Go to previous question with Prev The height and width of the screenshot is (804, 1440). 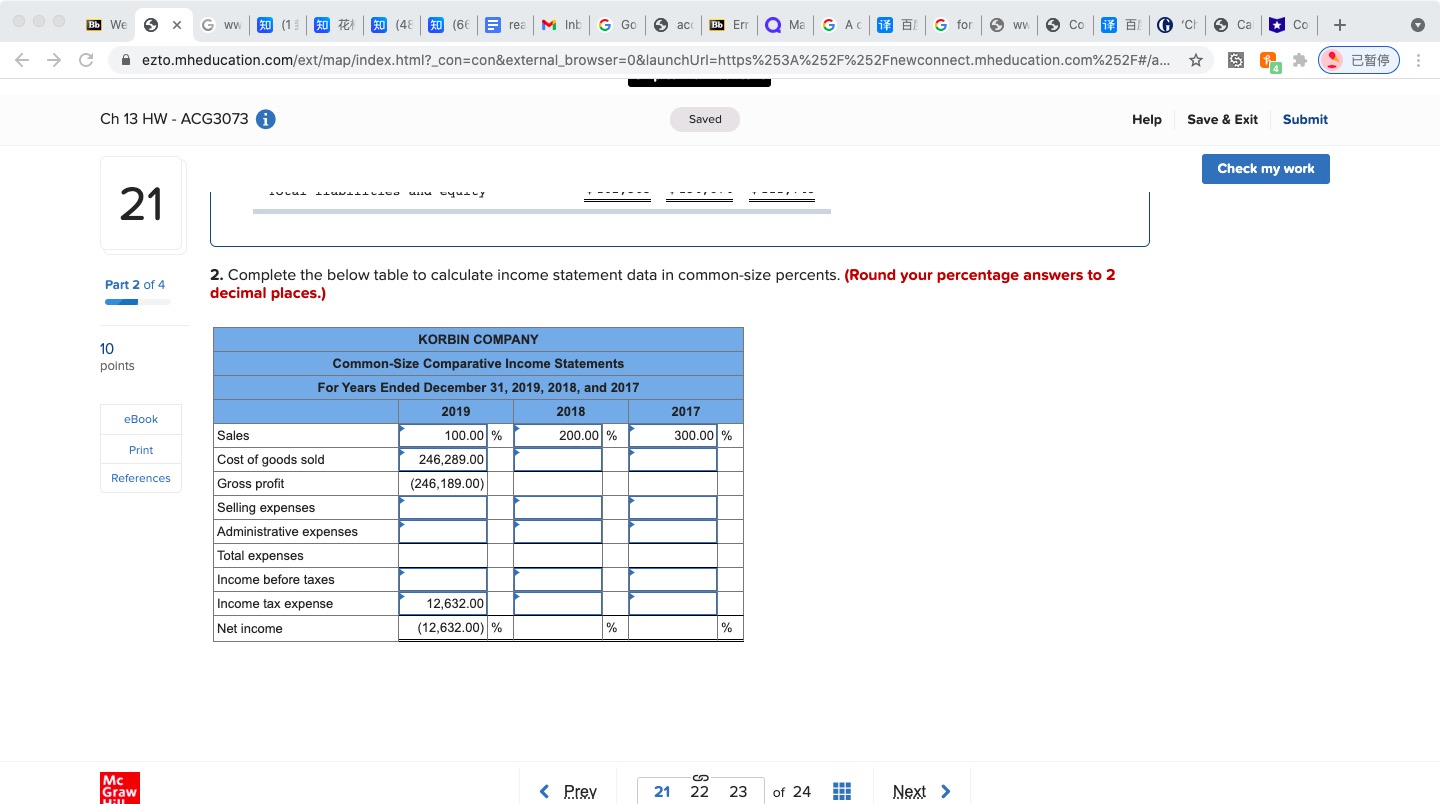569,792
